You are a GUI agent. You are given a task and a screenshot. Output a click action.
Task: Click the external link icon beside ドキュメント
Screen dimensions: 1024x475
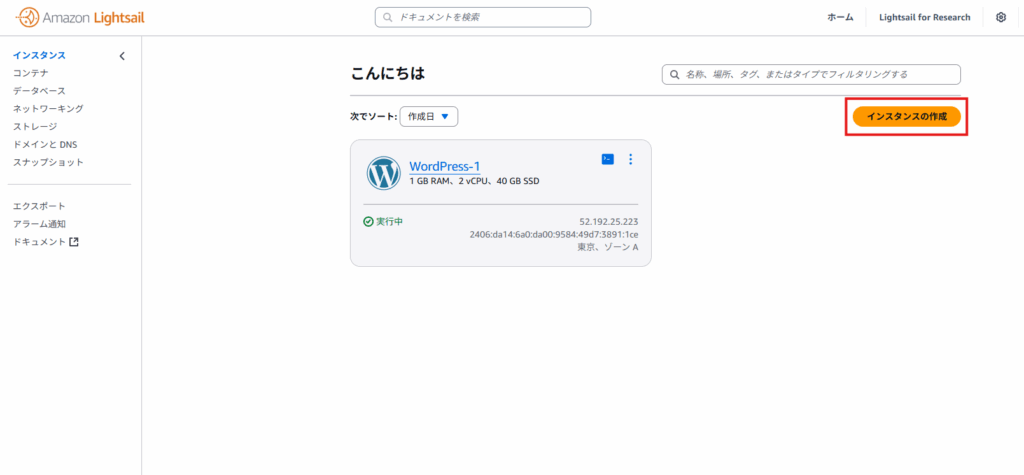[x=74, y=242]
